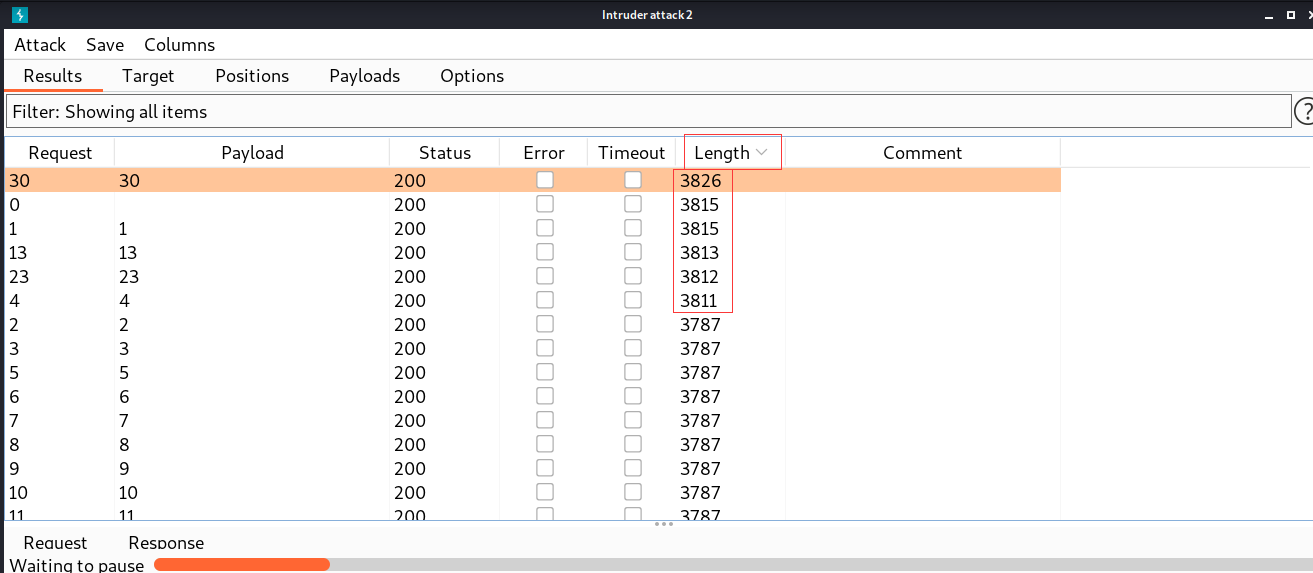
Task: Sort by the Payload column header
Action: pyautogui.click(x=252, y=153)
